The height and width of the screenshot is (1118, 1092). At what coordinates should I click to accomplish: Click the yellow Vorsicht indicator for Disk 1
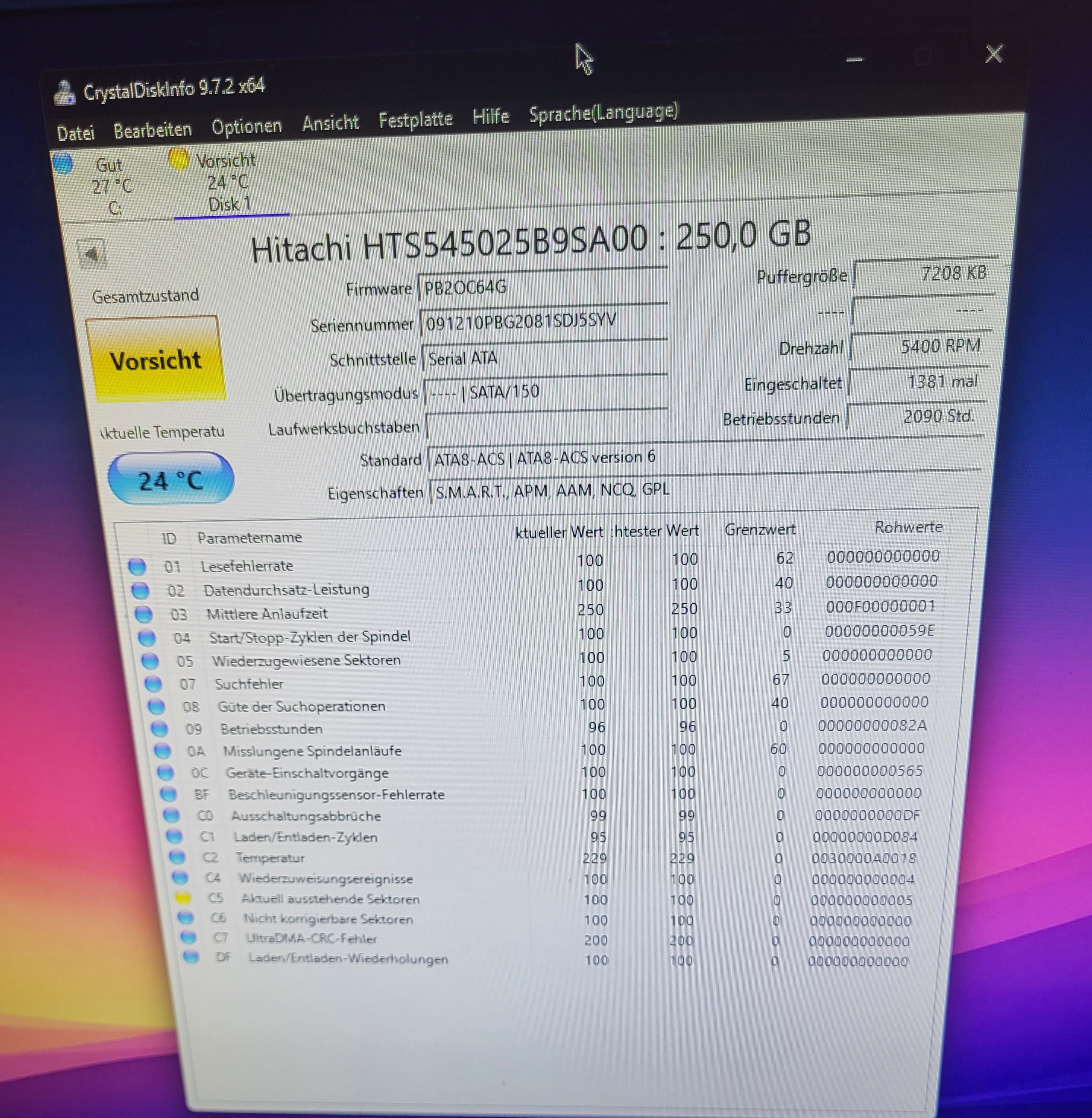click(178, 159)
